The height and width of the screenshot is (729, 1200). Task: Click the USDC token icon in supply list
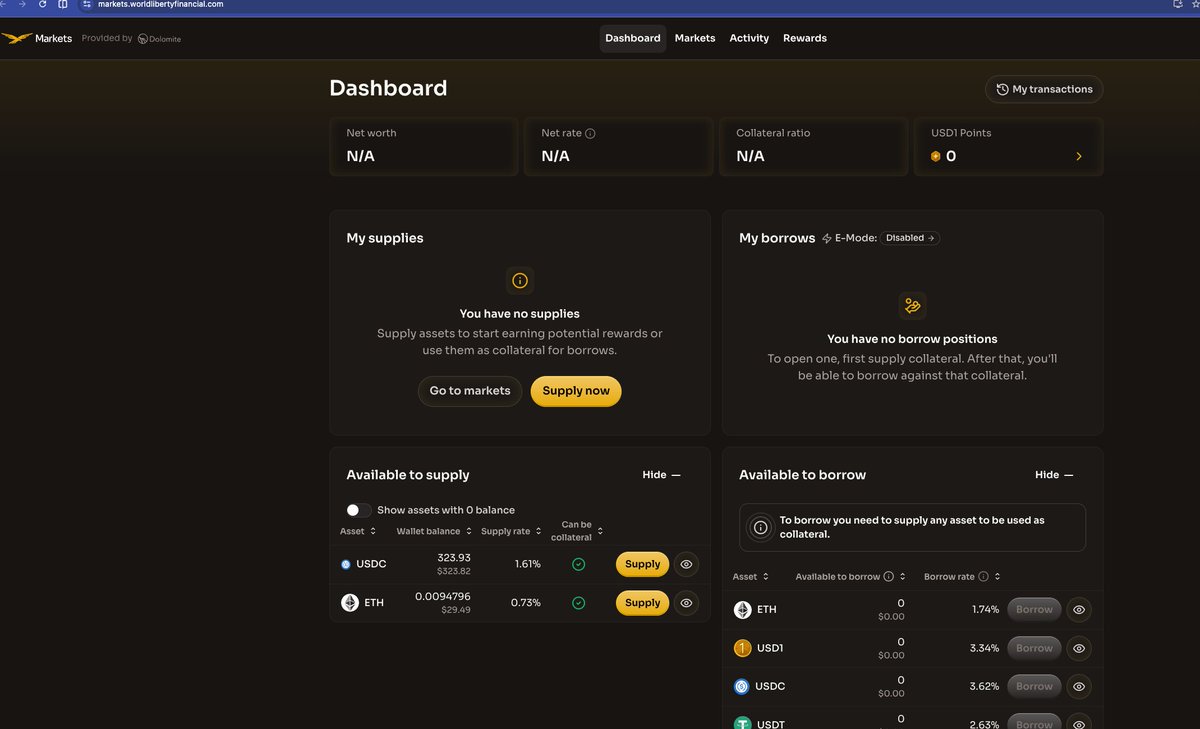346,564
